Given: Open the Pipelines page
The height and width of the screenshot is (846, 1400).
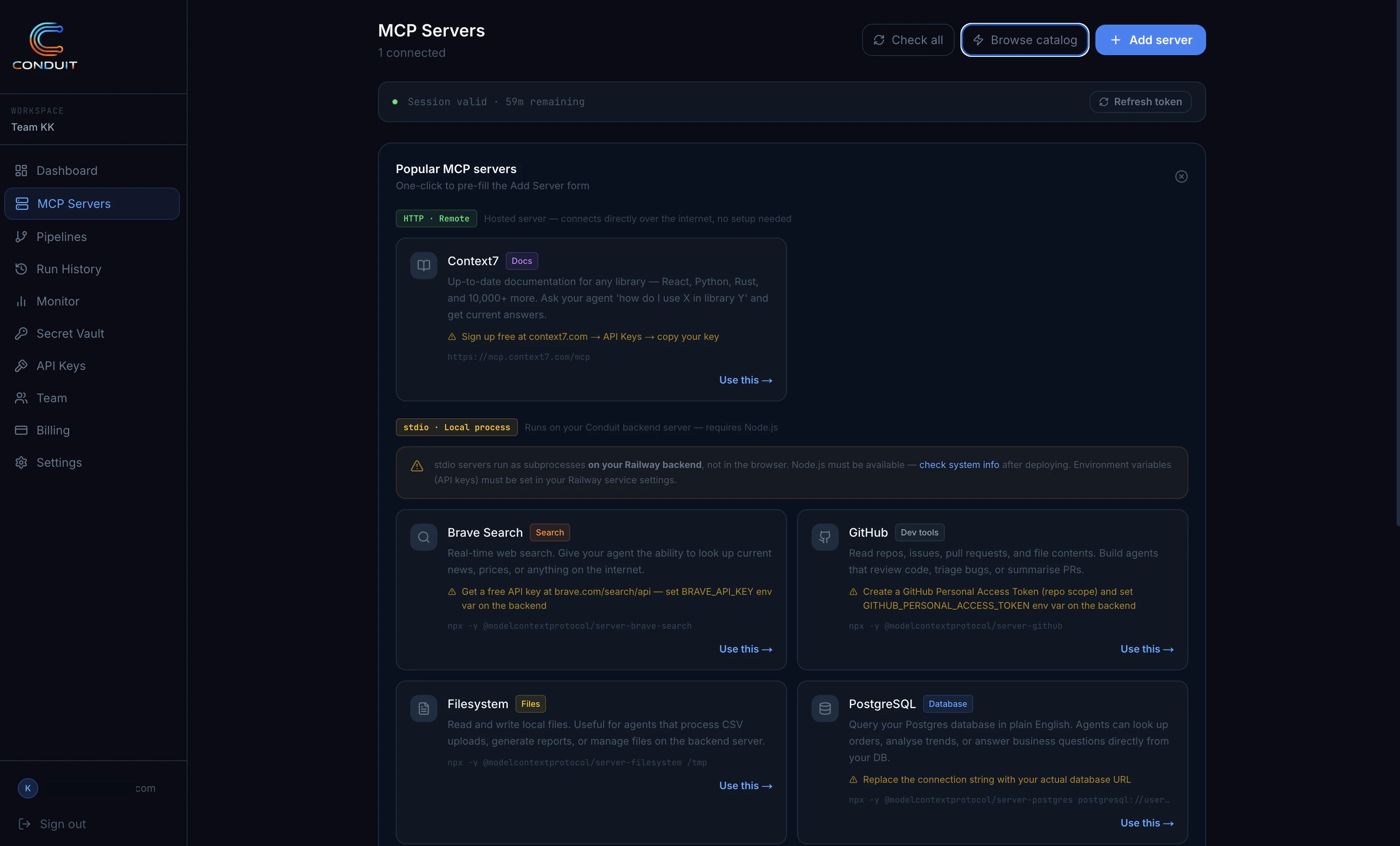Looking at the screenshot, I should (x=62, y=237).
